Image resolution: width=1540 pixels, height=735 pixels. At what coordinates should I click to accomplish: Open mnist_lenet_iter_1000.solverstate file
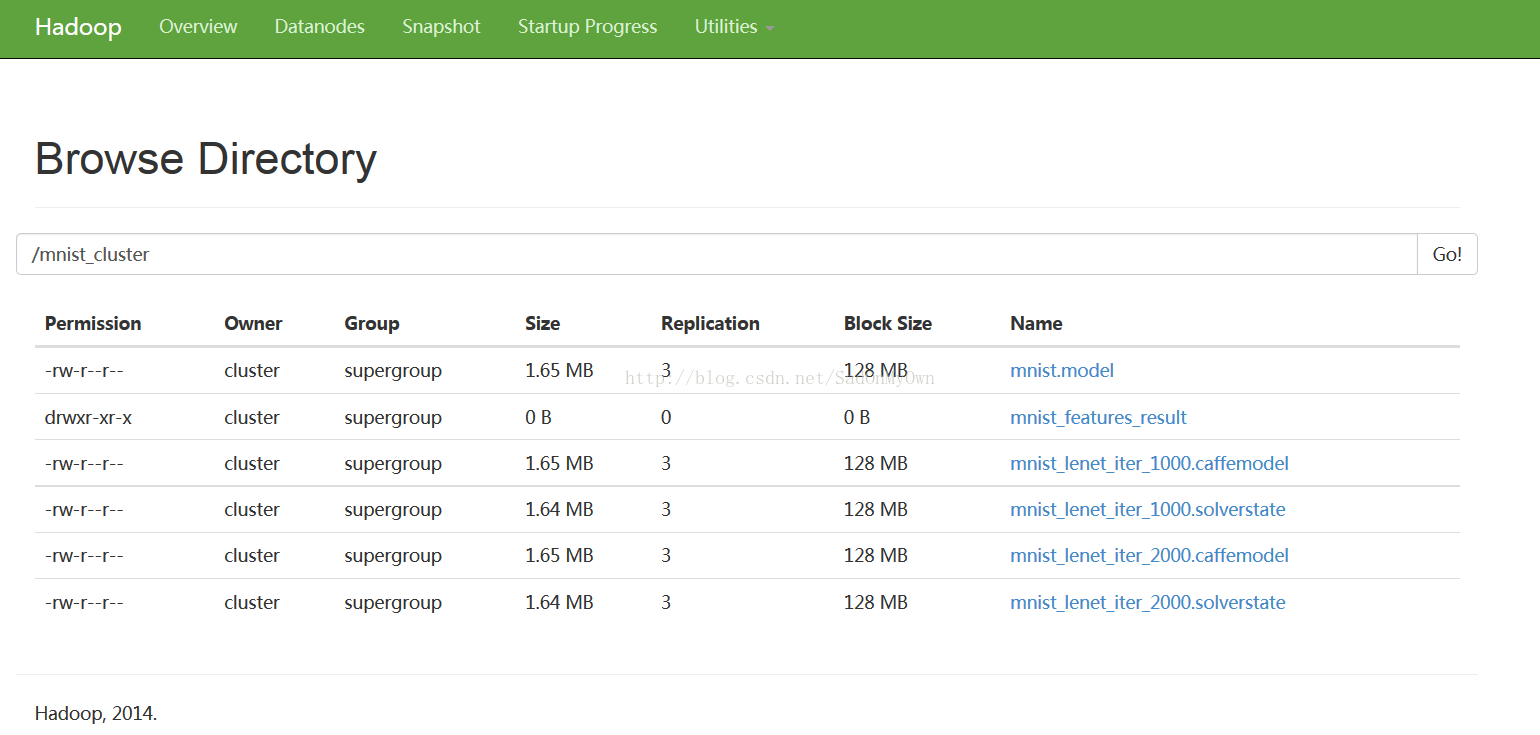pyautogui.click(x=1148, y=509)
